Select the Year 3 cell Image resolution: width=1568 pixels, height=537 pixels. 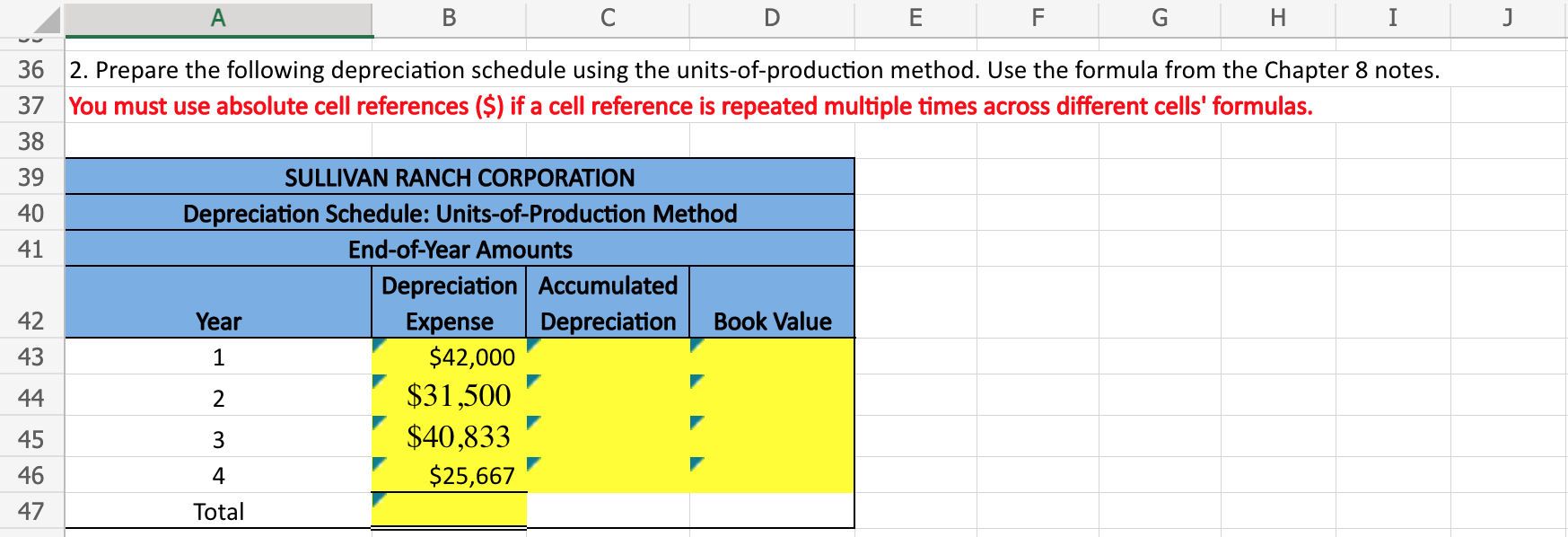click(x=218, y=436)
